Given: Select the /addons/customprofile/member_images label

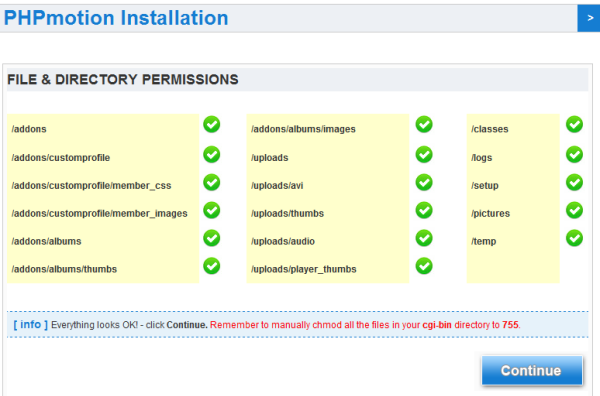Looking at the screenshot, I should 99,213.
